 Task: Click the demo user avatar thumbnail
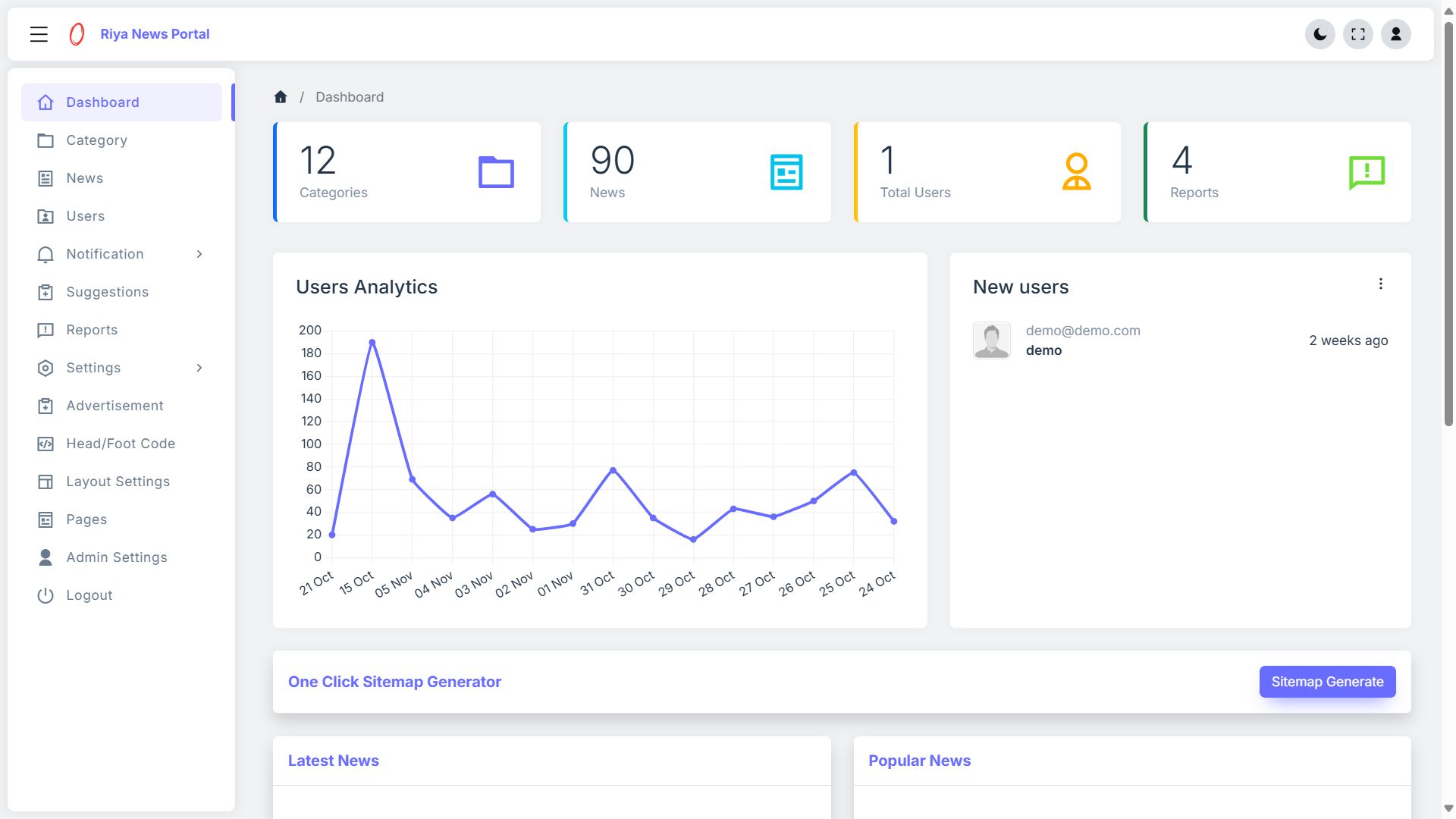tap(991, 340)
